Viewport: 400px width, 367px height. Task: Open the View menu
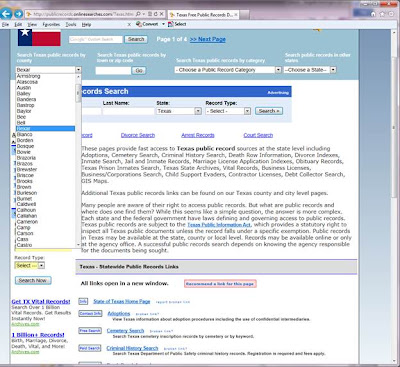(32, 24)
